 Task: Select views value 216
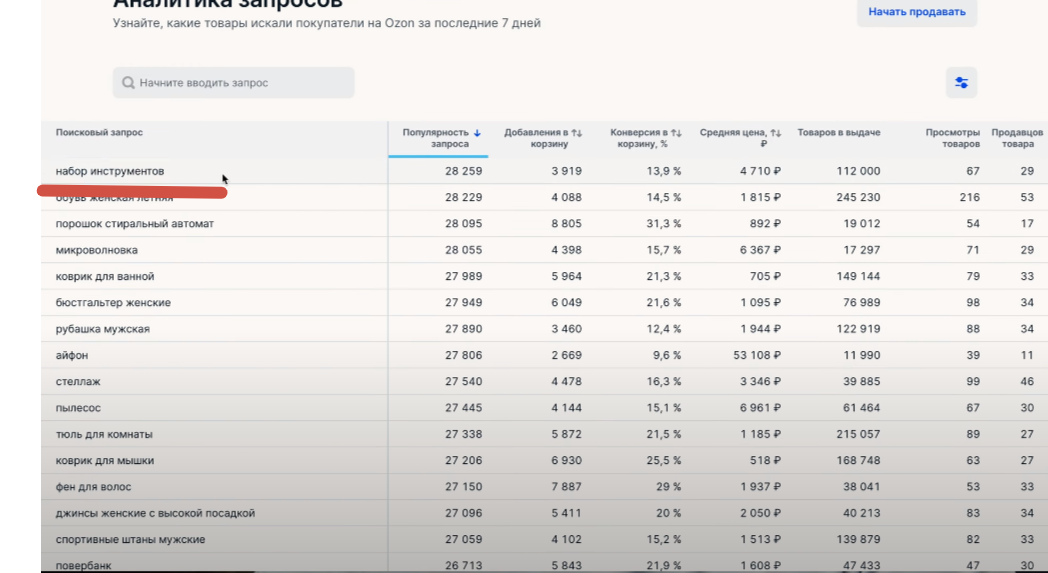tap(969, 197)
